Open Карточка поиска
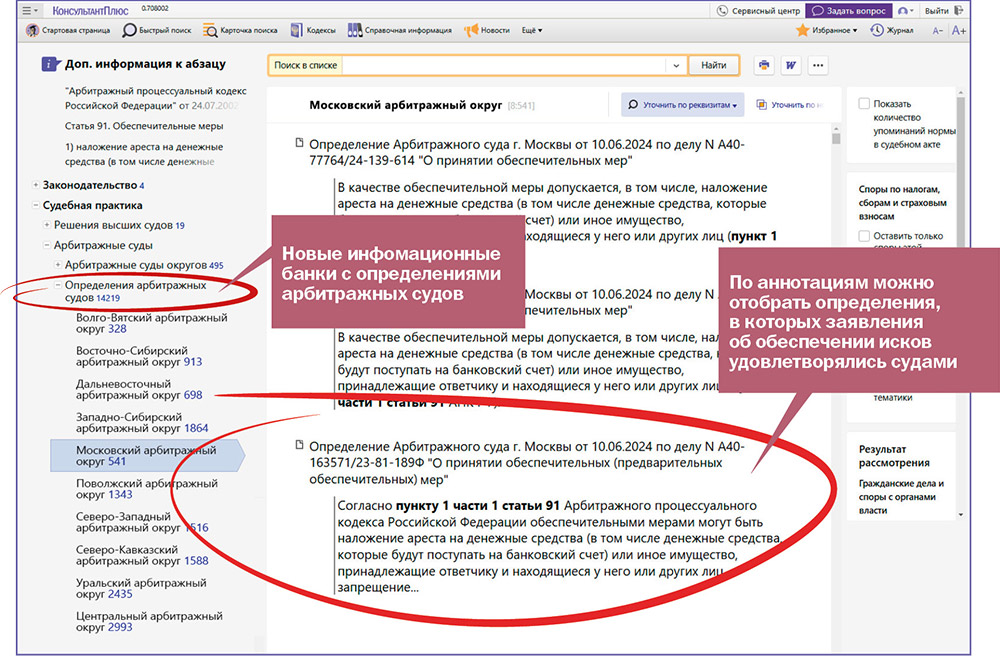 click(240, 30)
